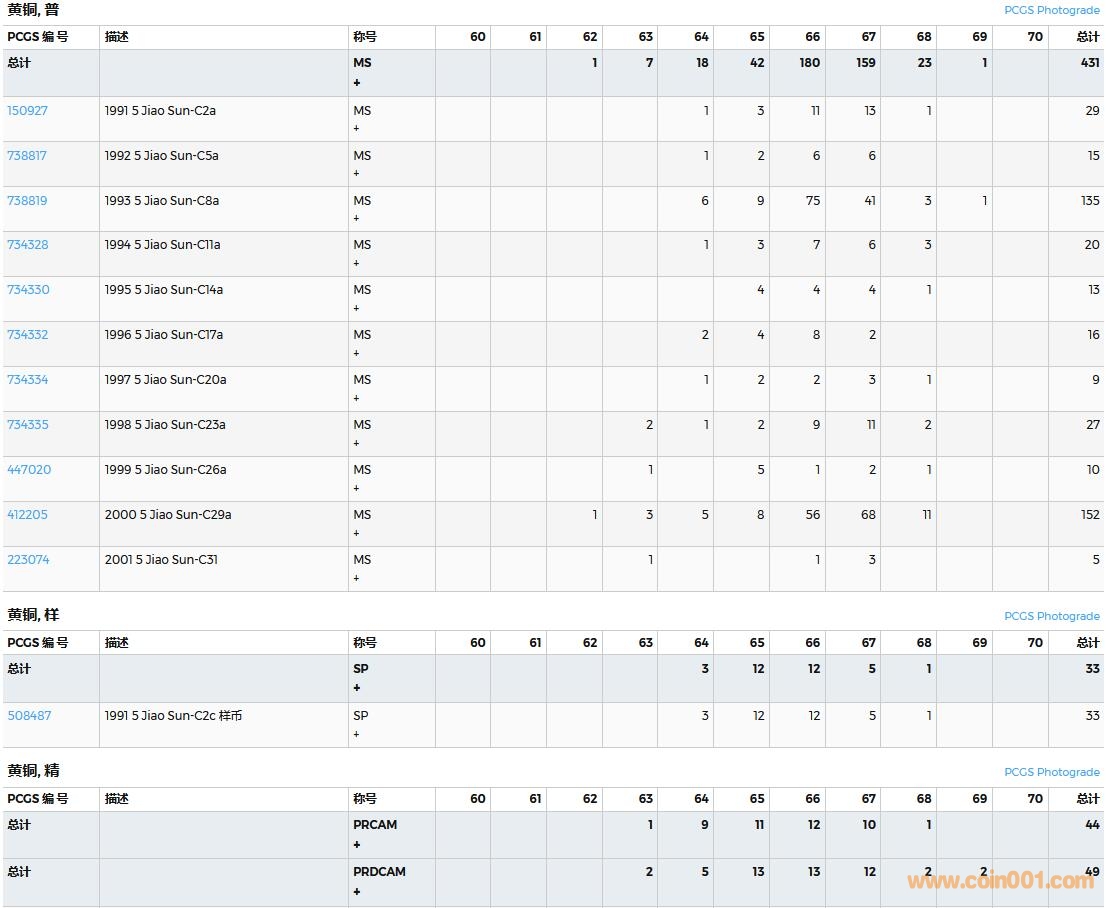Viewport: 1107px width, 908px height.
Task: Expand plus sign in MS 总计 row of first table
Action: click(x=357, y=83)
